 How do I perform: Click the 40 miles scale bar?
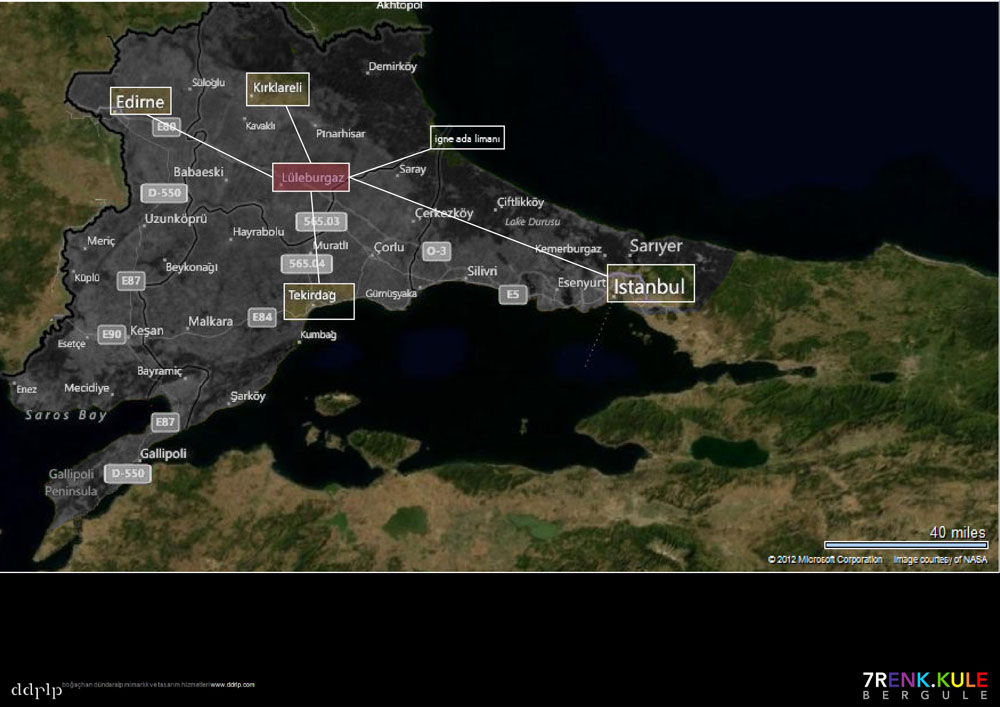pyautogui.click(x=905, y=544)
